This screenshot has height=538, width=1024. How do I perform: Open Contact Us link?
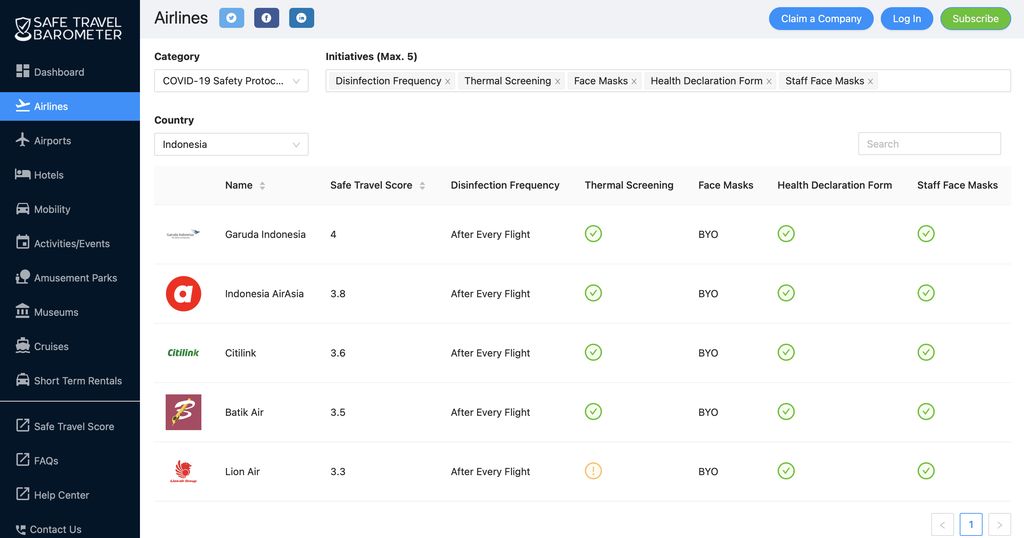(70, 529)
